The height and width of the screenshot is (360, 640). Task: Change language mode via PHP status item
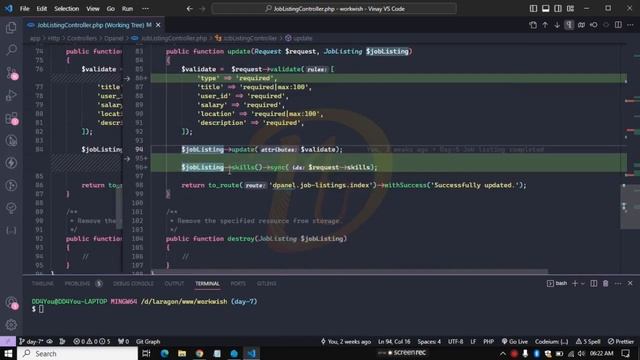click(x=489, y=342)
